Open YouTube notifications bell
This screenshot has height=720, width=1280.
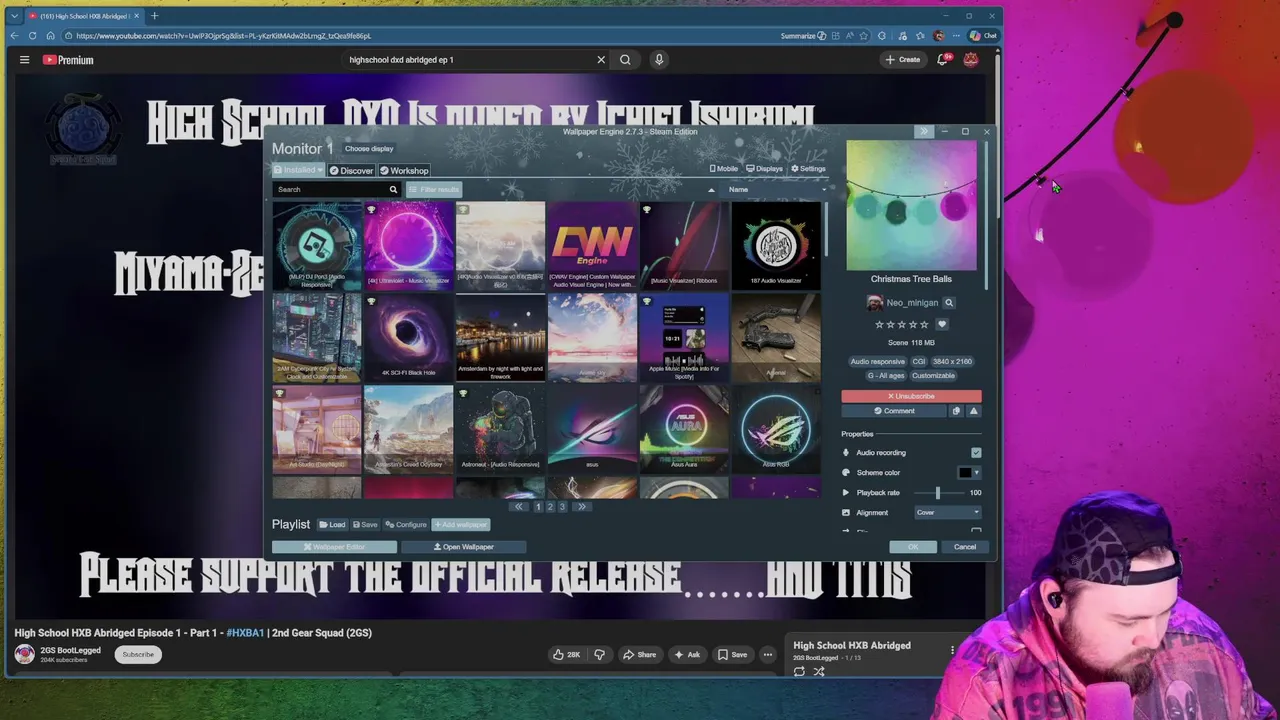(941, 60)
